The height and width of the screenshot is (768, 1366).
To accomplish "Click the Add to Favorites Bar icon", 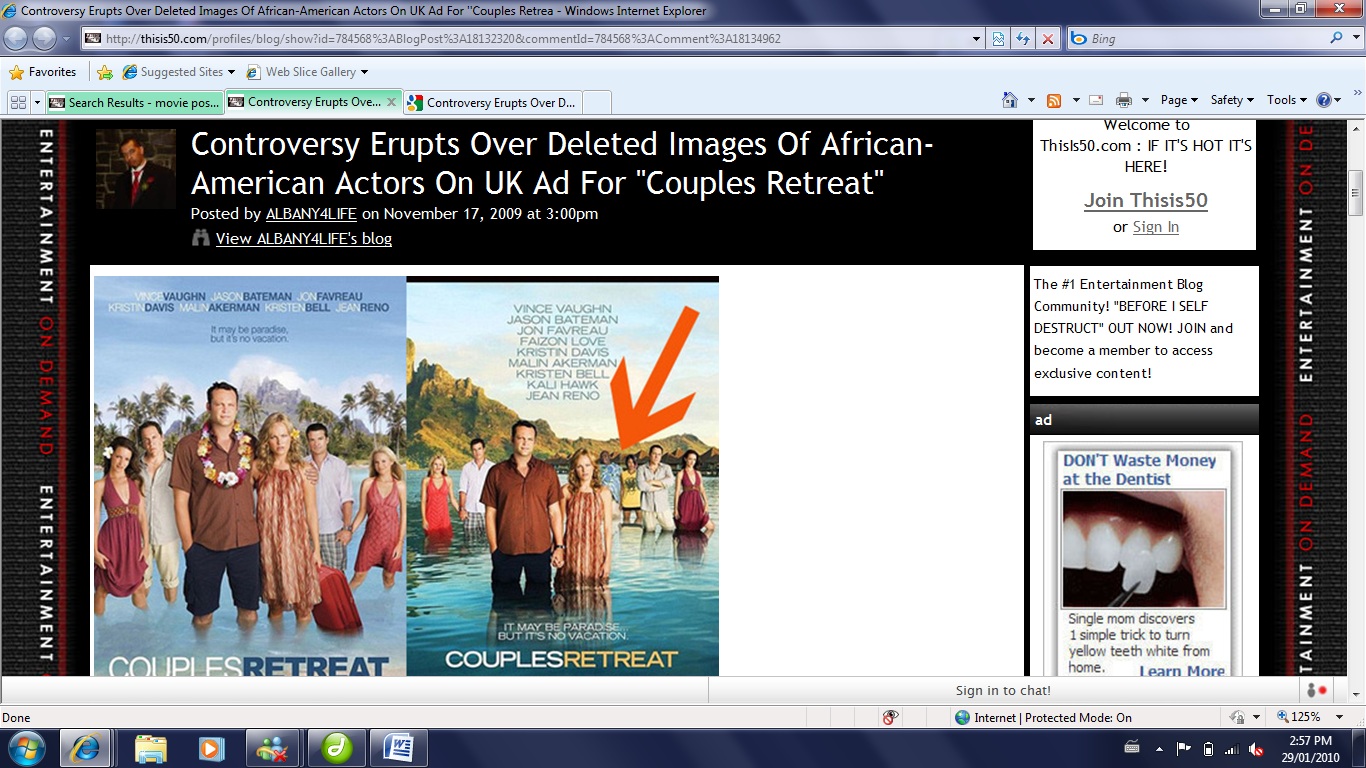I will click(105, 72).
